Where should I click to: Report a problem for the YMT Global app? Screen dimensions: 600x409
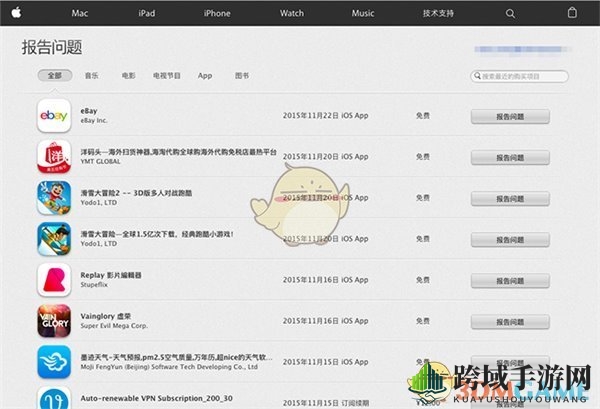click(510, 157)
